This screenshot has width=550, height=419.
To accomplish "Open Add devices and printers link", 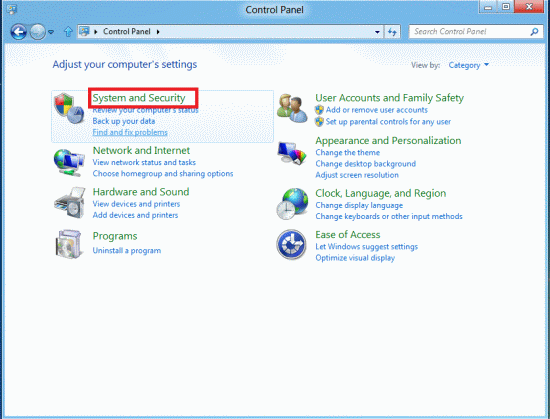I will (135, 215).
